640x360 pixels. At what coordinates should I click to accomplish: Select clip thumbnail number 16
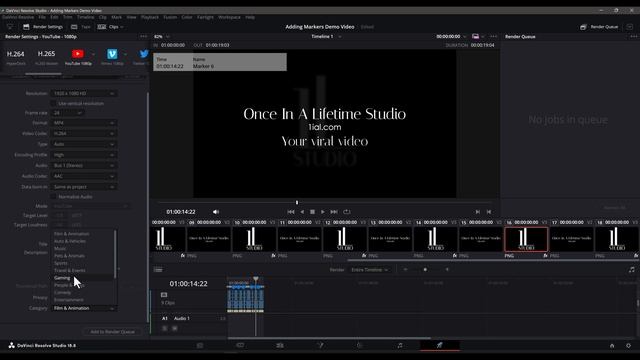pos(526,240)
